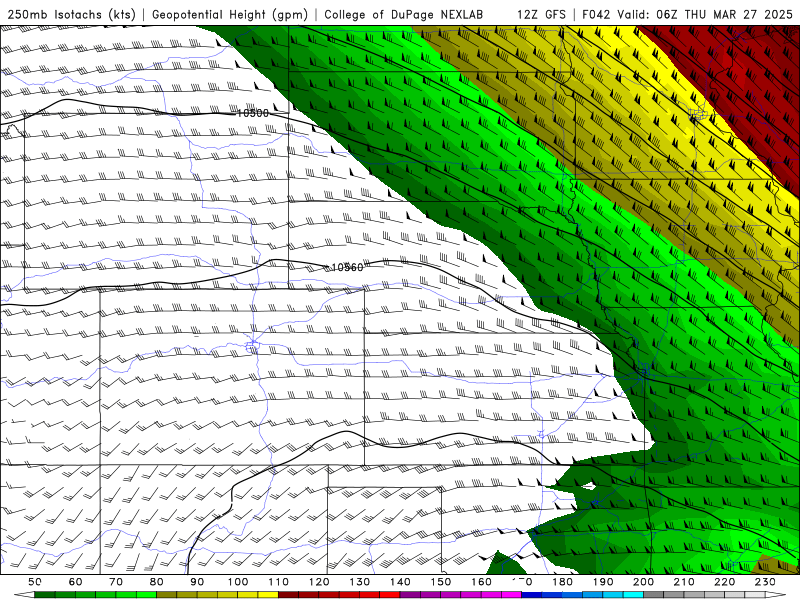The height and width of the screenshot is (600, 800).
Task: Click the "F042" forecast hour text
Action: 596,15
